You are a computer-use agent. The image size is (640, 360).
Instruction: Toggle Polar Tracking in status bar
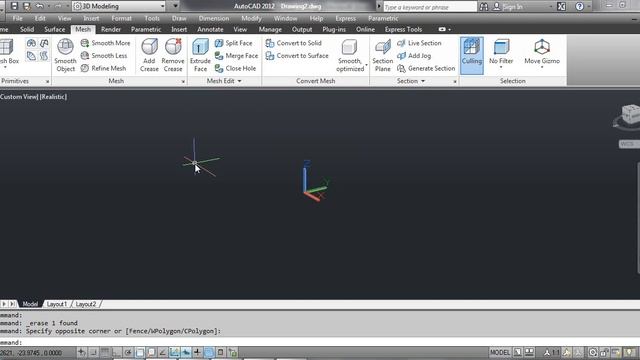click(x=128, y=352)
